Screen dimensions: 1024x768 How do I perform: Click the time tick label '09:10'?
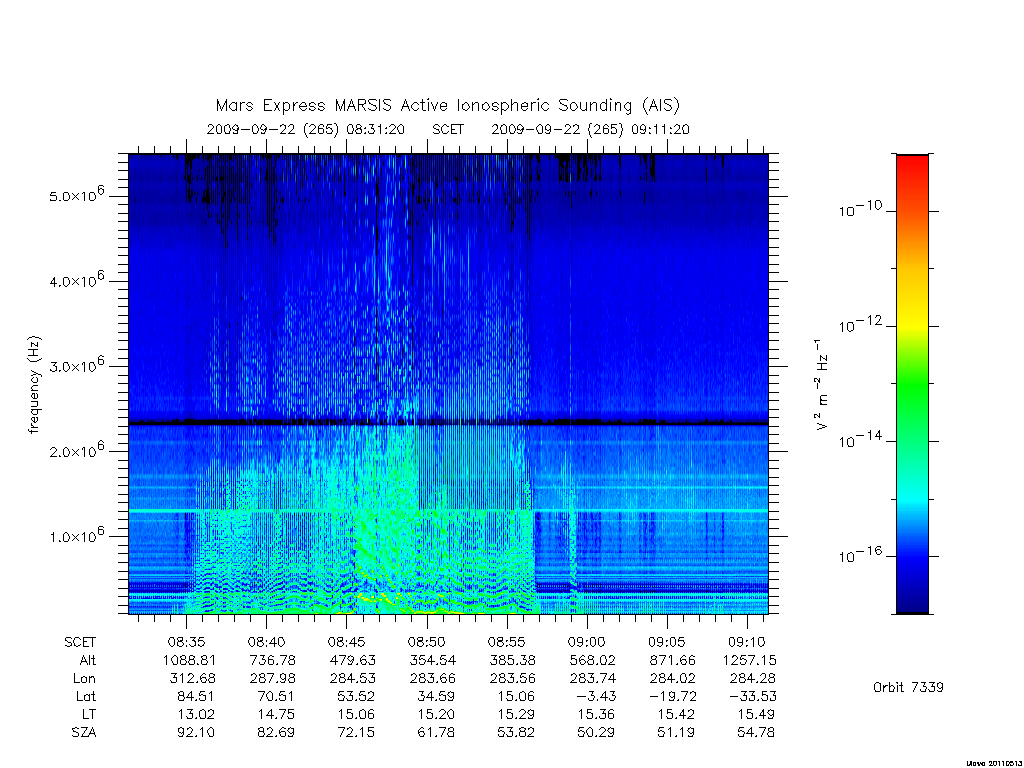coord(747,642)
